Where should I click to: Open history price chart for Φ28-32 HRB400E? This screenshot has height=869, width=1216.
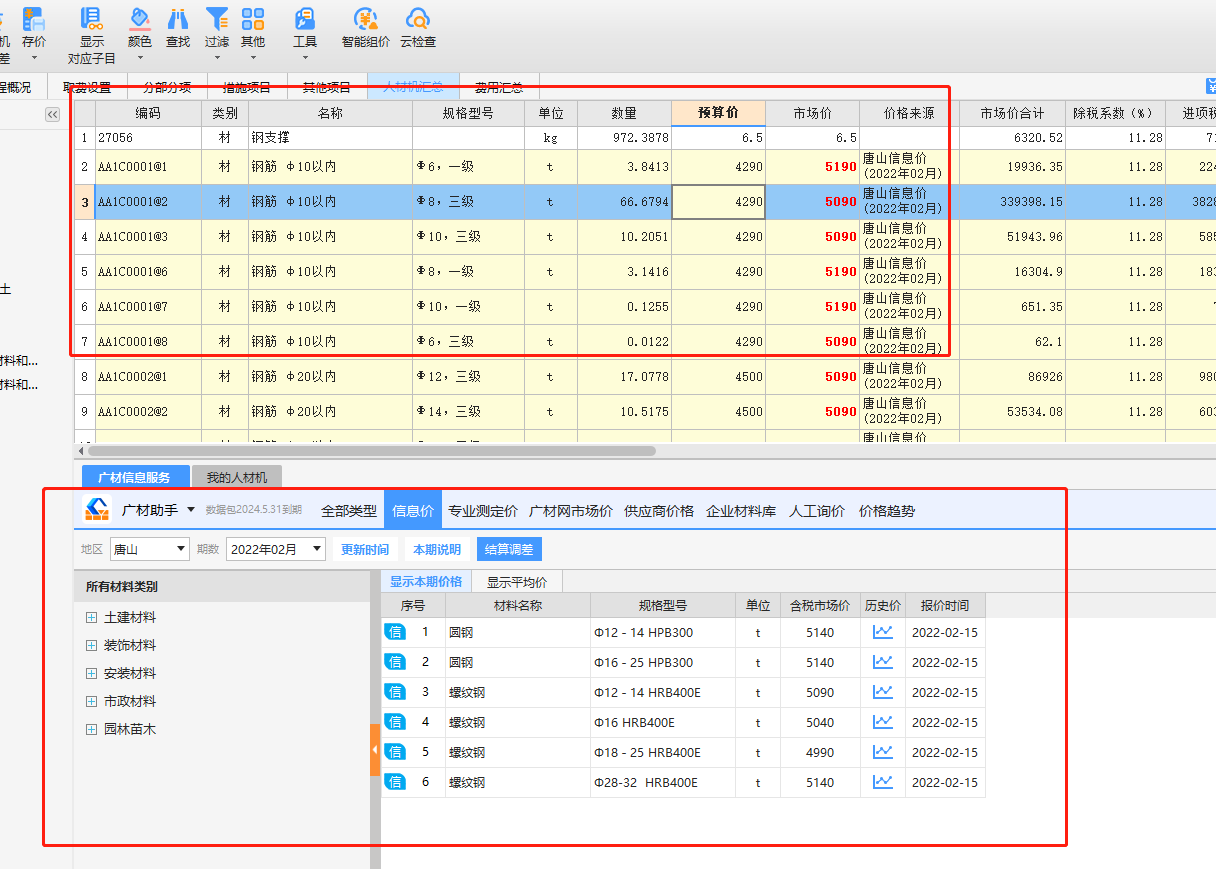coord(882,782)
